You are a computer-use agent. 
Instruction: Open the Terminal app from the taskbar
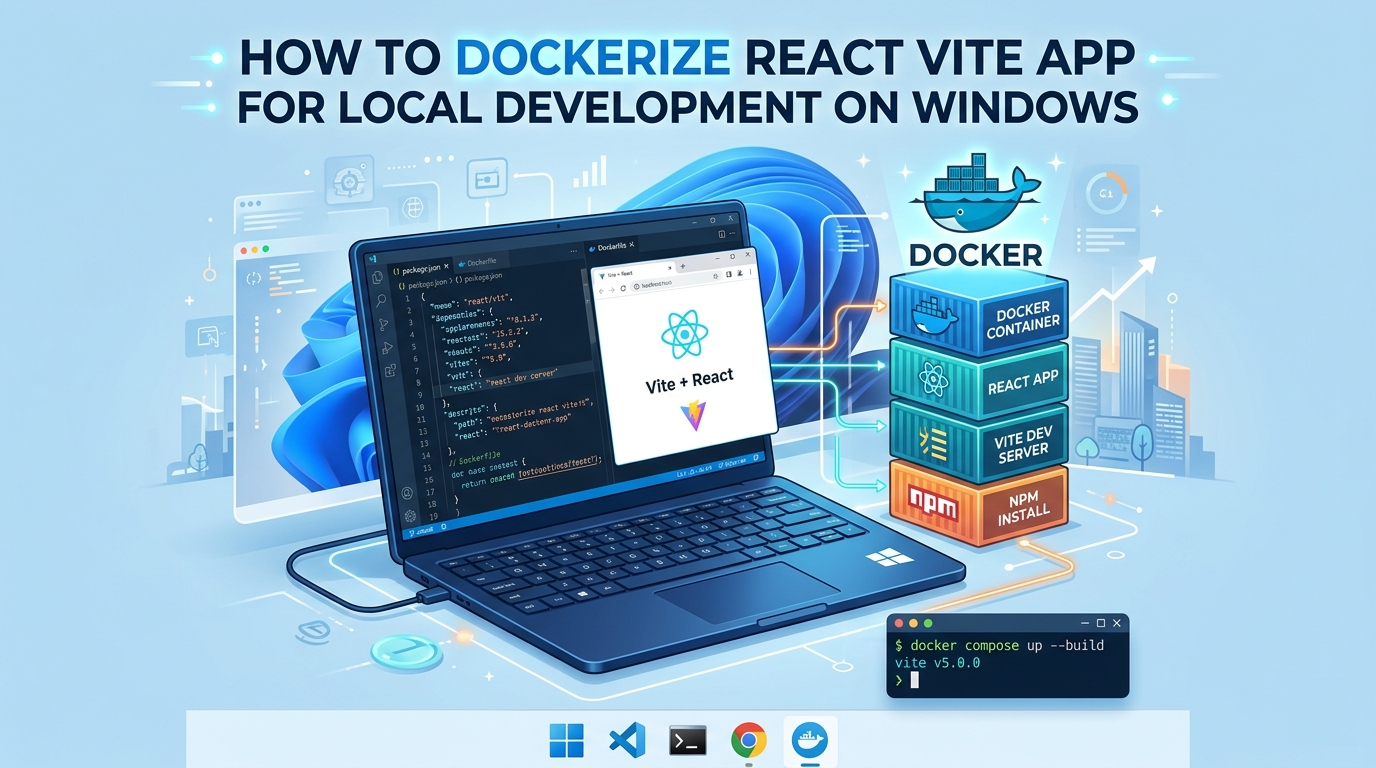click(688, 741)
